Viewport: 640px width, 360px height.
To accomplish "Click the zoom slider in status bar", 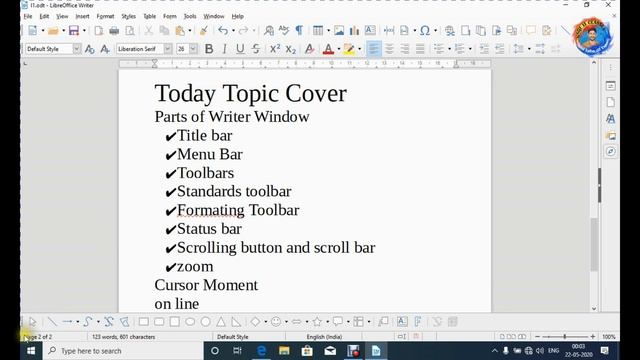I will click(565, 337).
